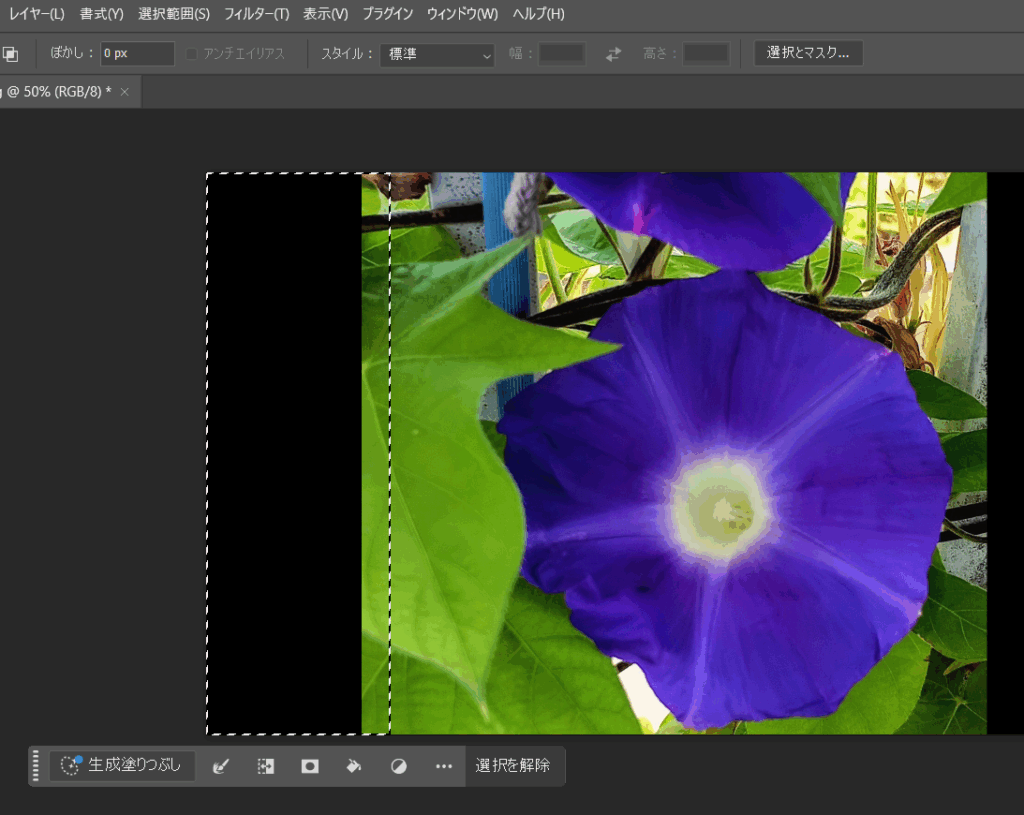Open the ウィンドウ(W) menu
1024x815 pixels.
(x=462, y=14)
